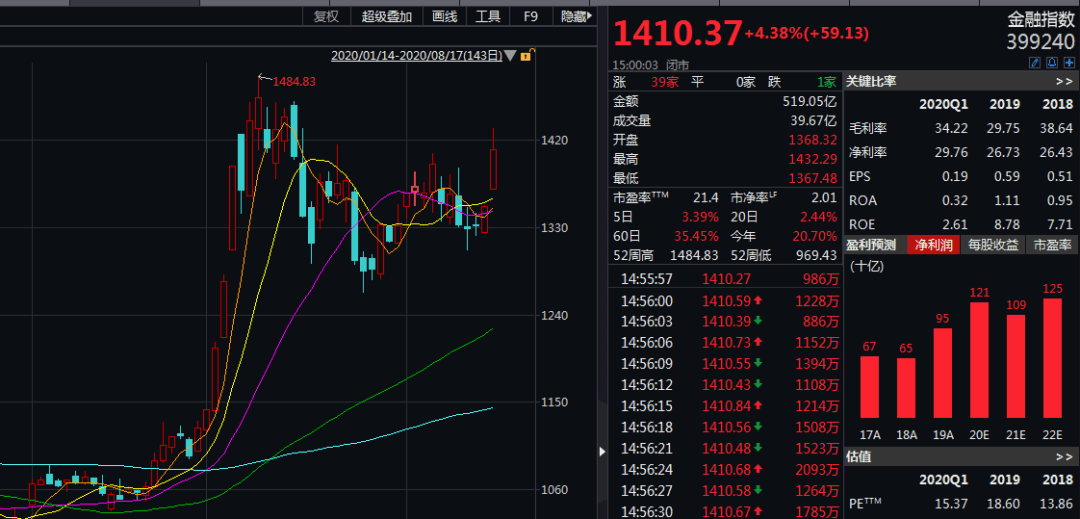Click the 20E profit bar labeled 121
The width and height of the screenshot is (1080, 519).
tap(979, 360)
